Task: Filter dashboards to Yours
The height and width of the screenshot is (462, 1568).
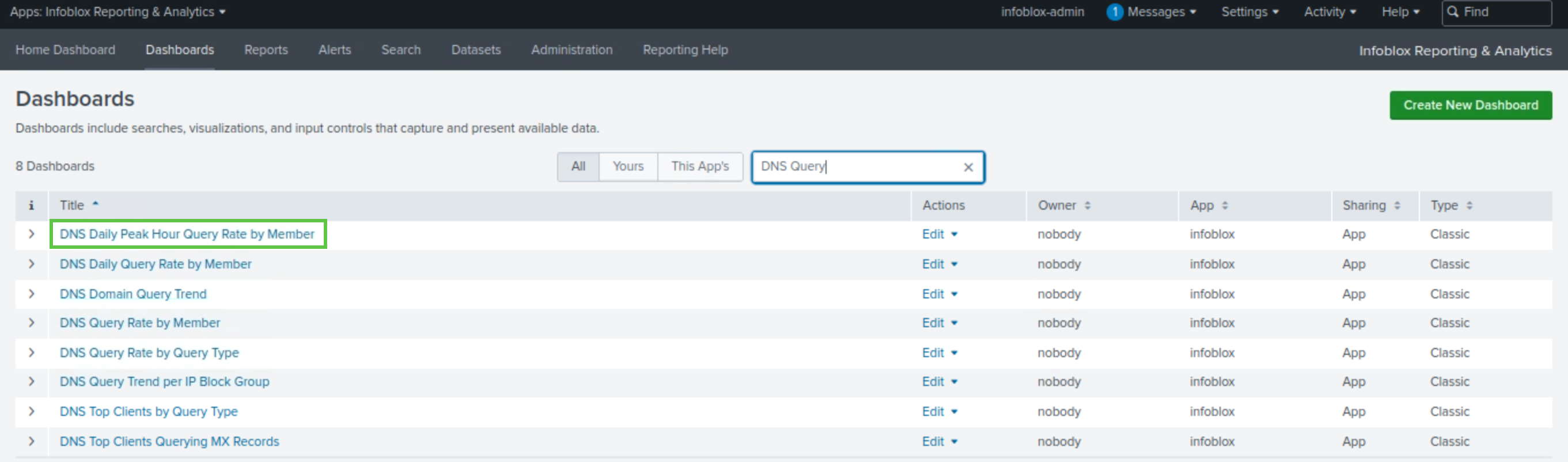Action: coord(627,167)
